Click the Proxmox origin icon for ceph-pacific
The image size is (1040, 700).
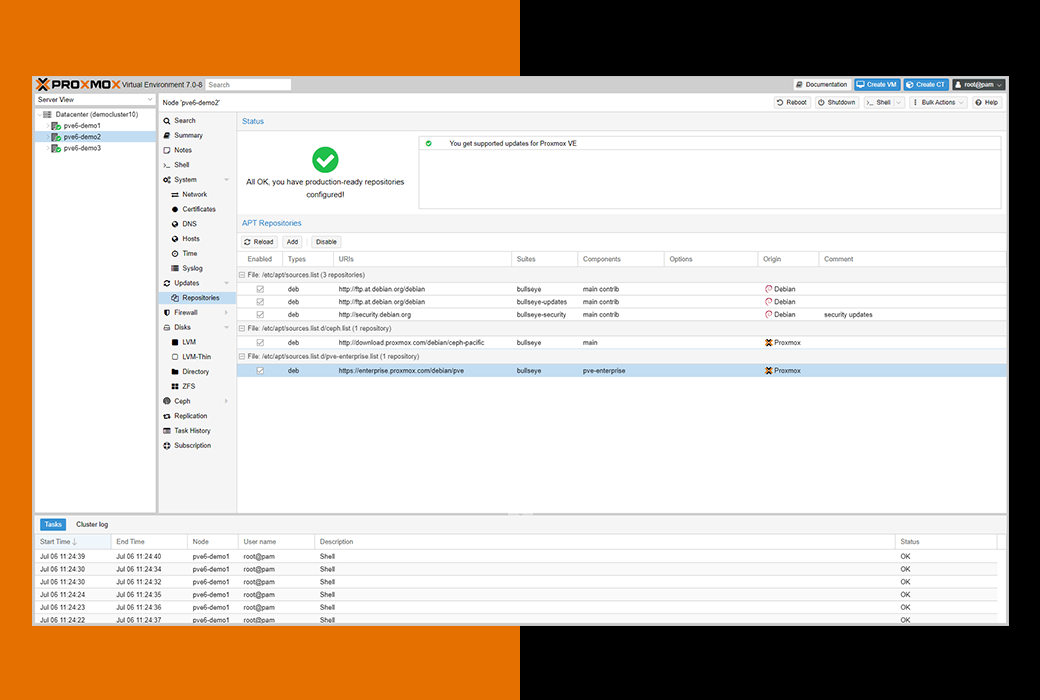coord(768,342)
